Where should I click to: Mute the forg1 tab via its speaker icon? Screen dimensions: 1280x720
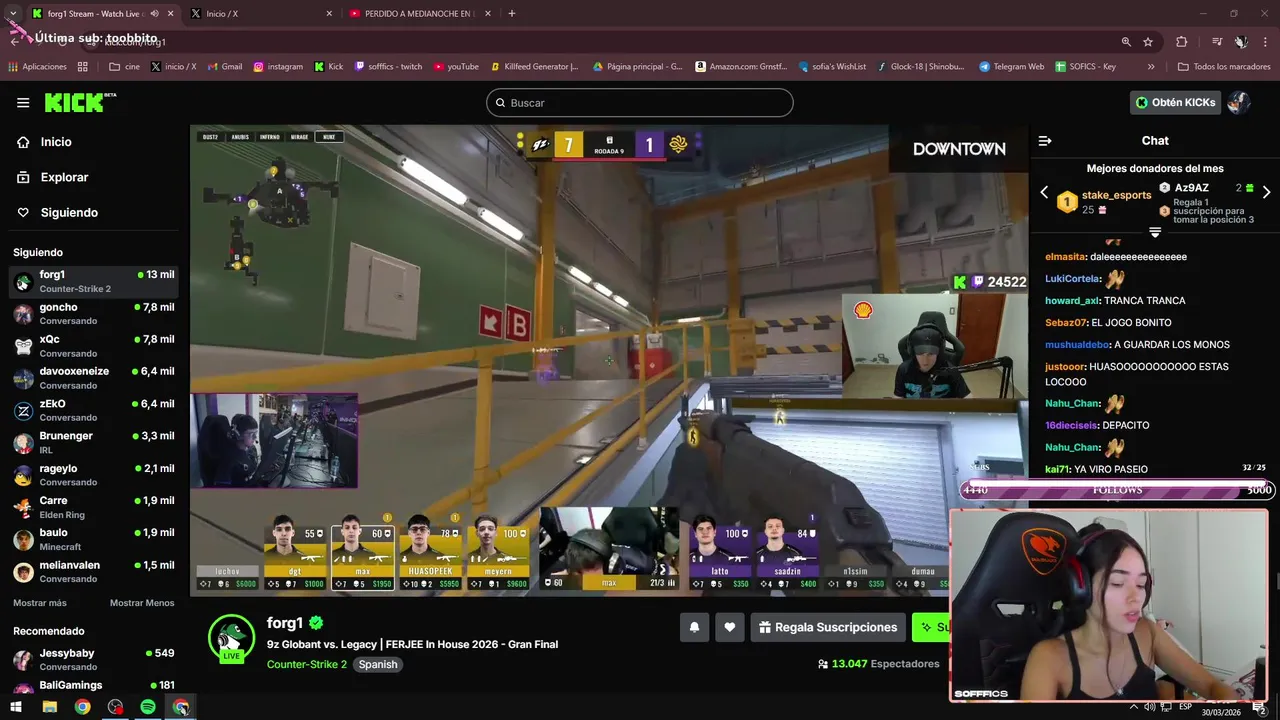(x=154, y=14)
